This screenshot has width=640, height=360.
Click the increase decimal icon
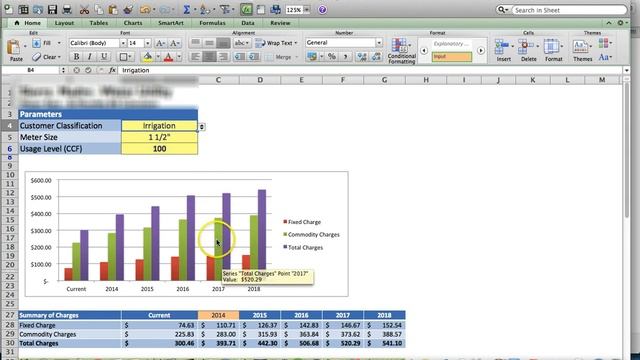[x=361, y=57]
